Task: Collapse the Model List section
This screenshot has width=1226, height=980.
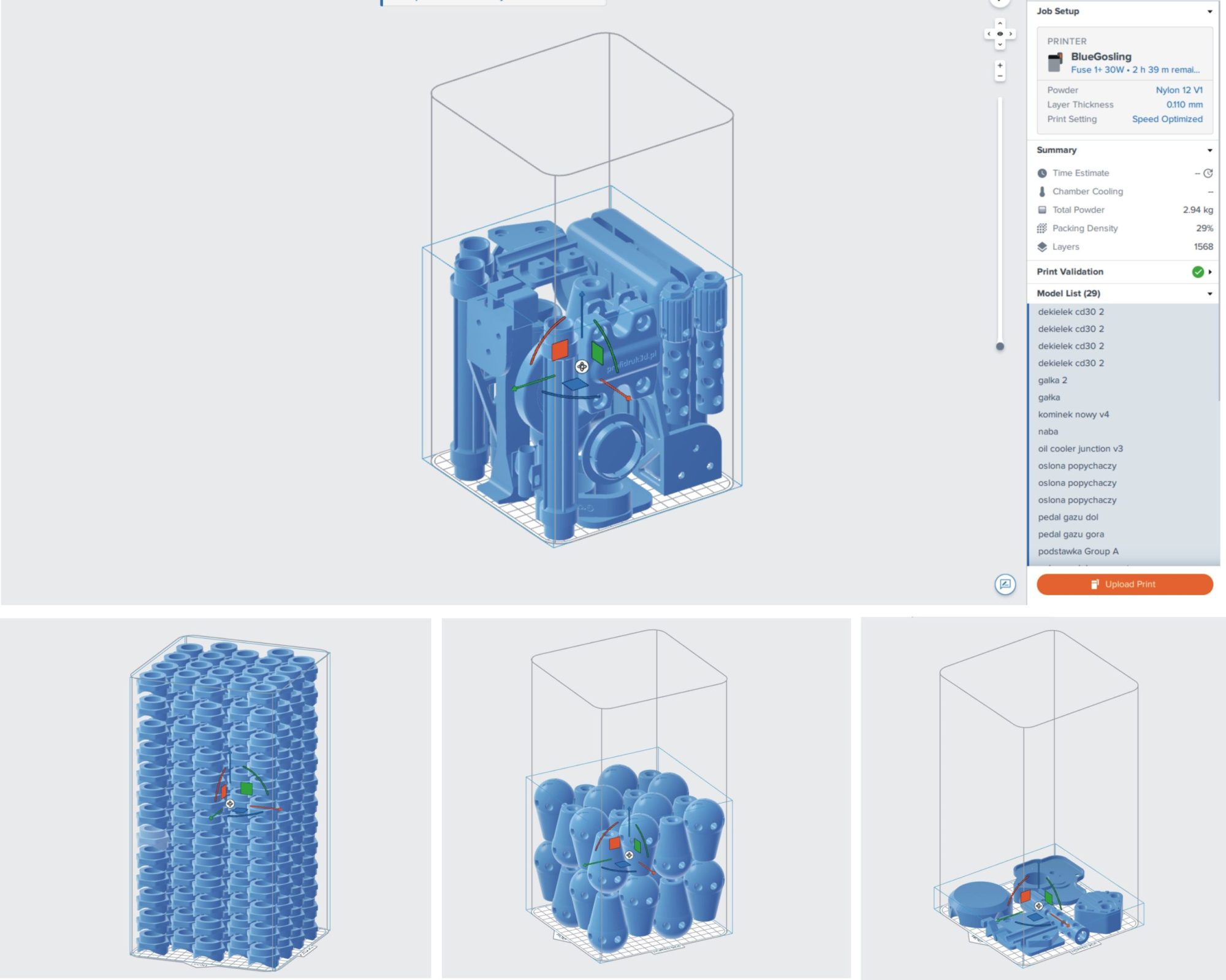Action: pos(1209,294)
